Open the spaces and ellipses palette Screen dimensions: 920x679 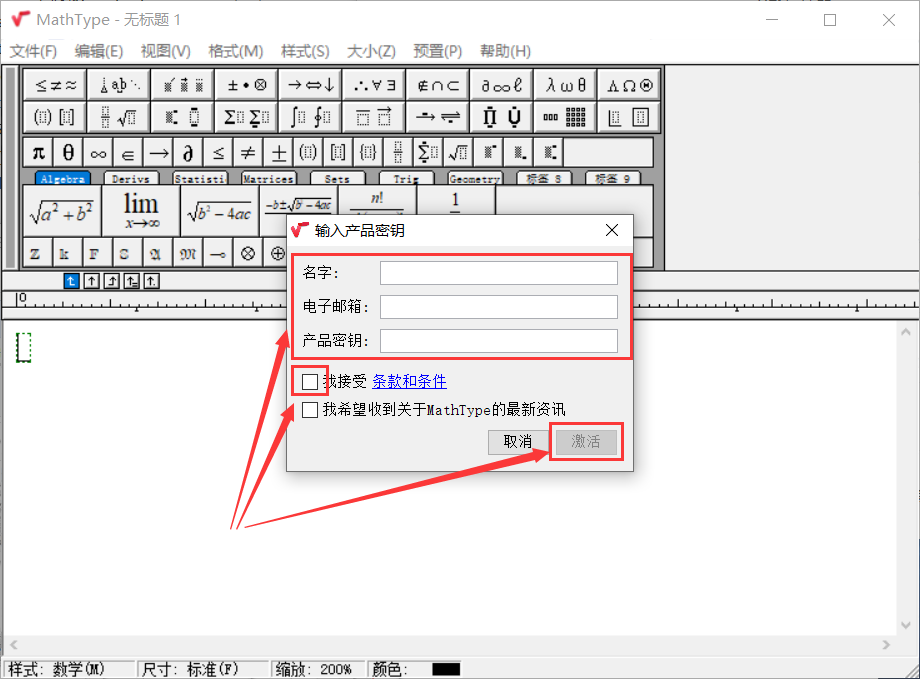tap(120, 86)
